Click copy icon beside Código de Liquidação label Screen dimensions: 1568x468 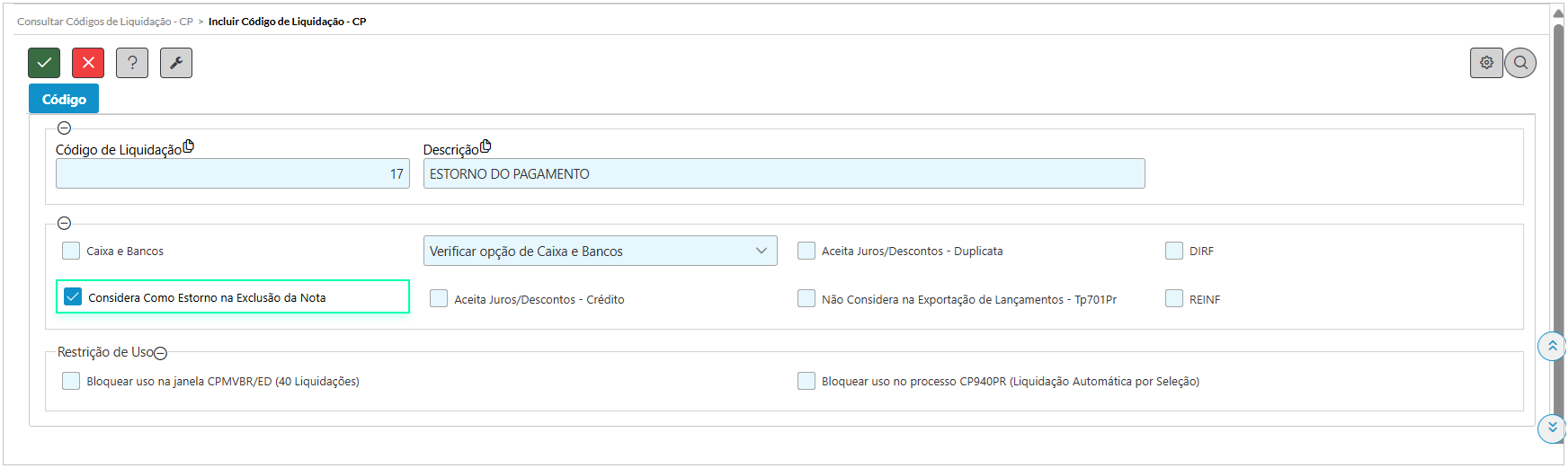pyautogui.click(x=189, y=146)
